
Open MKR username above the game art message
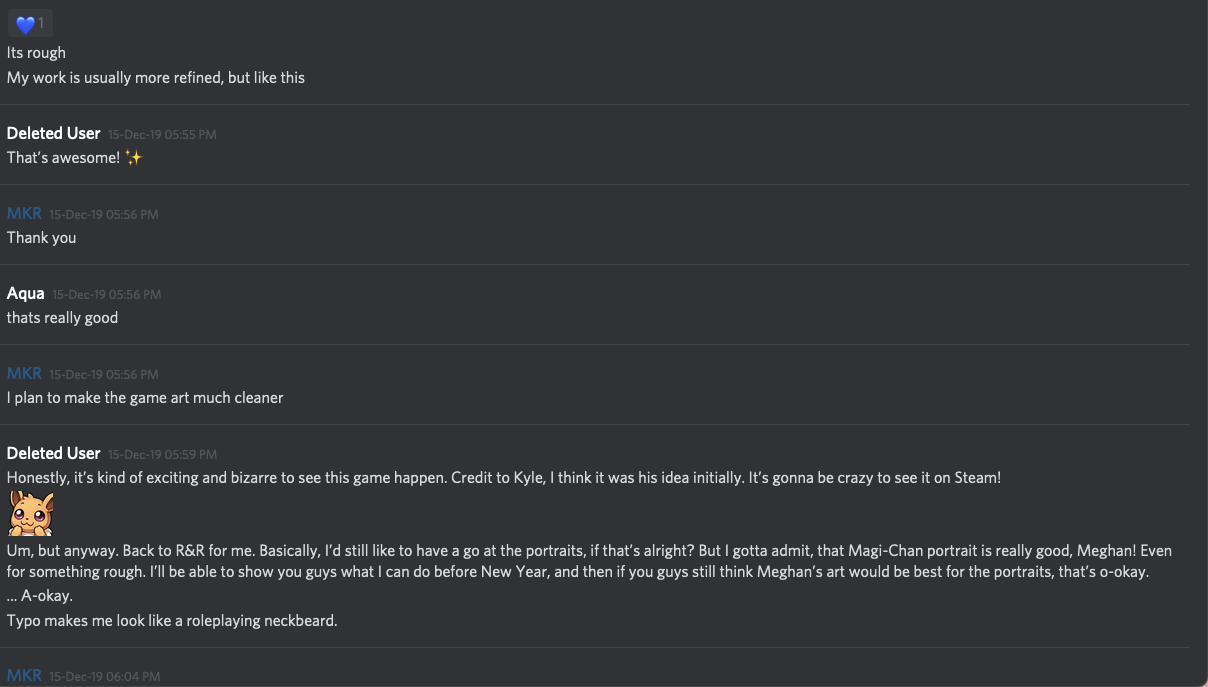pyautogui.click(x=24, y=373)
